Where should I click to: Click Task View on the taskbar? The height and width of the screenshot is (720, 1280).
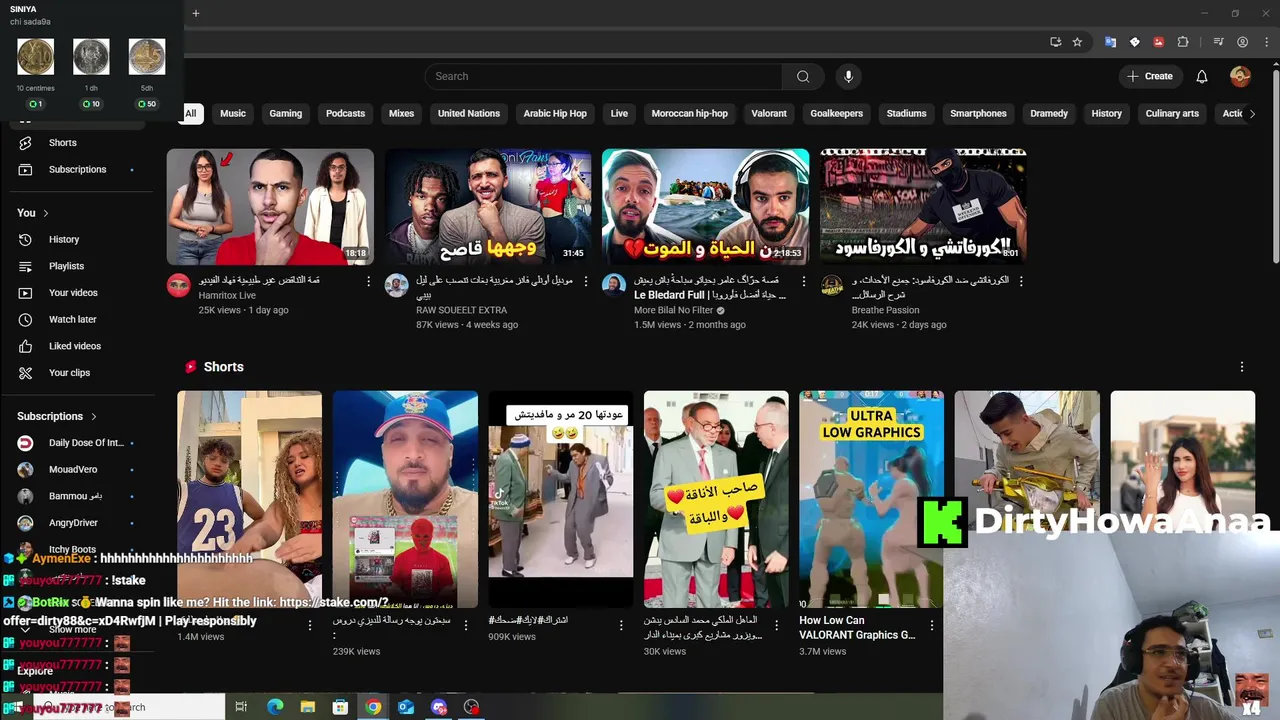tap(241, 707)
